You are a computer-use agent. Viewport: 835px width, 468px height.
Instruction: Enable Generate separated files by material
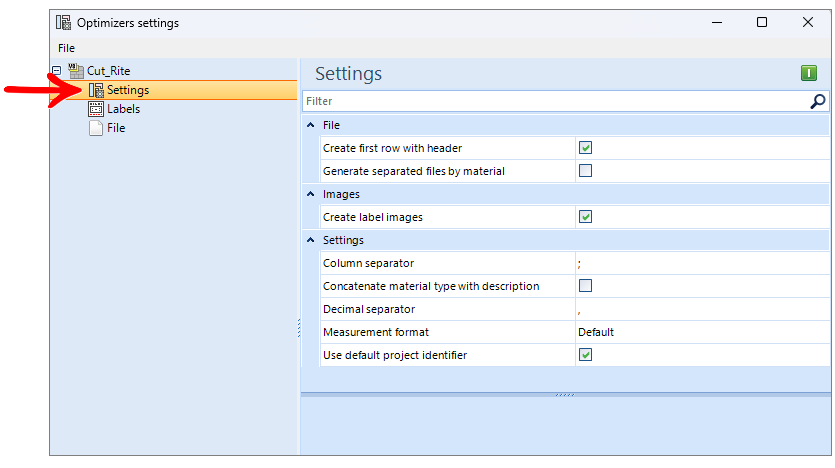pos(585,171)
